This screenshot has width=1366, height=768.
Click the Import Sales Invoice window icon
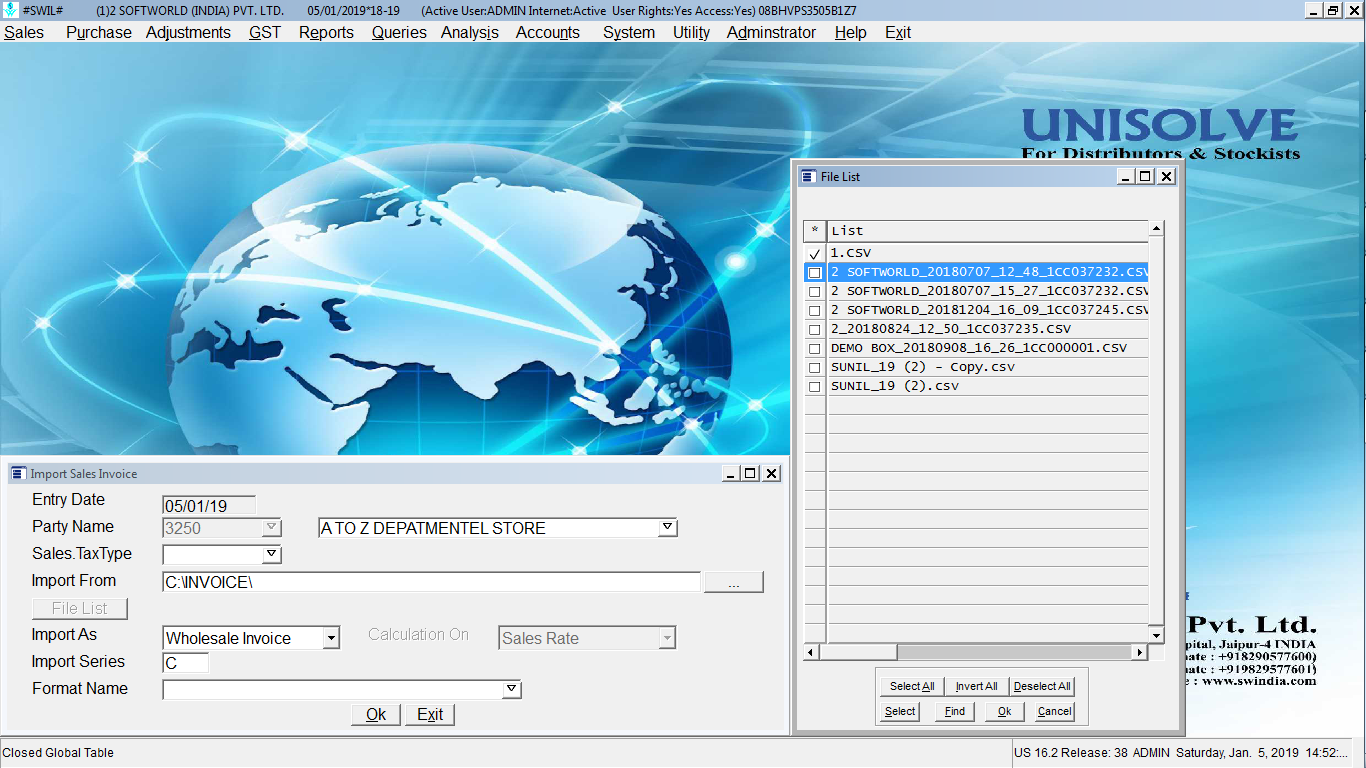pyautogui.click(x=19, y=473)
